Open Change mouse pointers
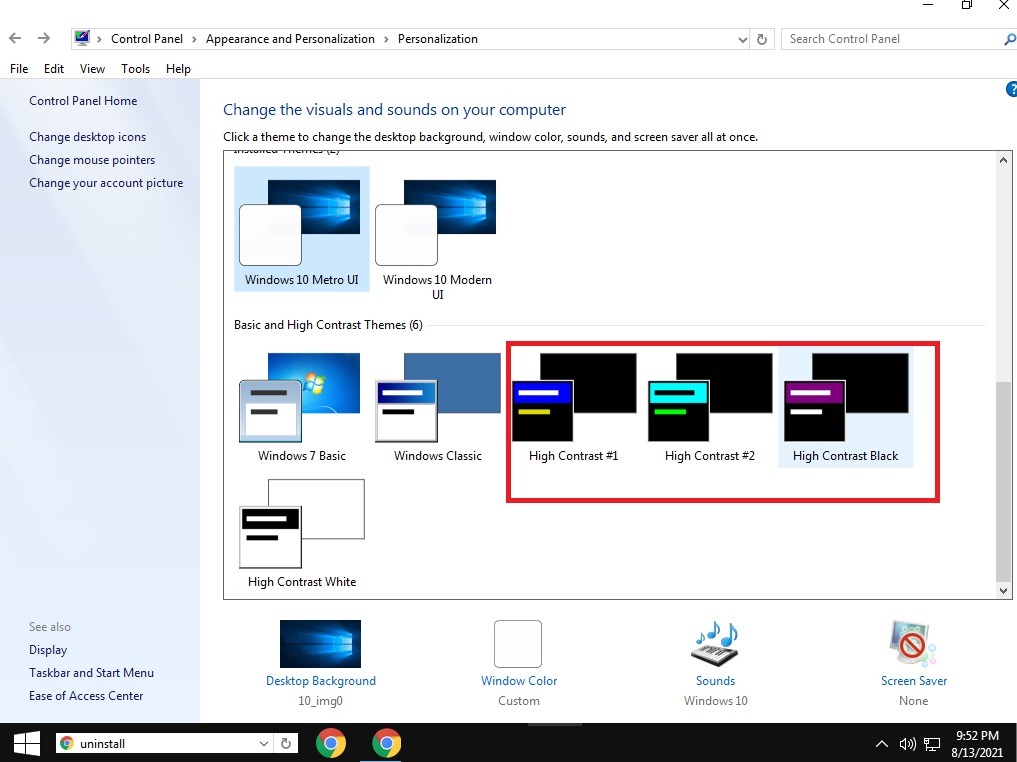This screenshot has width=1017, height=762. coord(92,159)
